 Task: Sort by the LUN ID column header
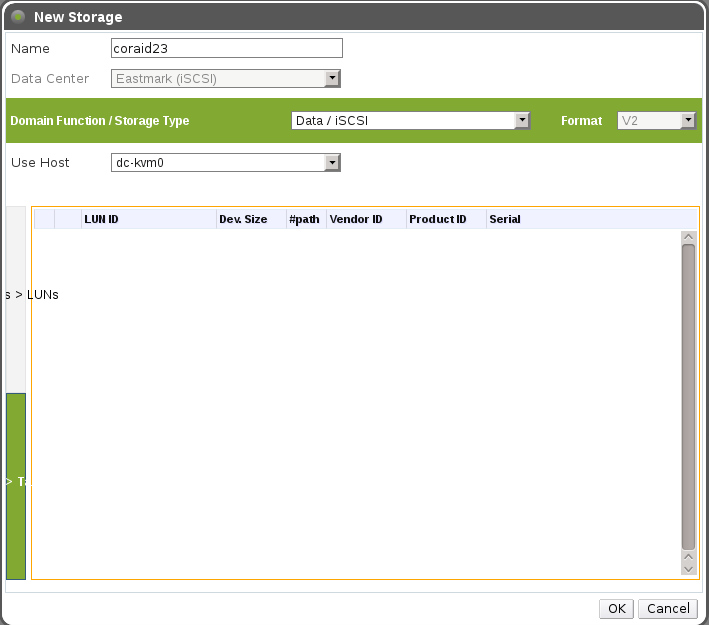[x=148, y=219]
